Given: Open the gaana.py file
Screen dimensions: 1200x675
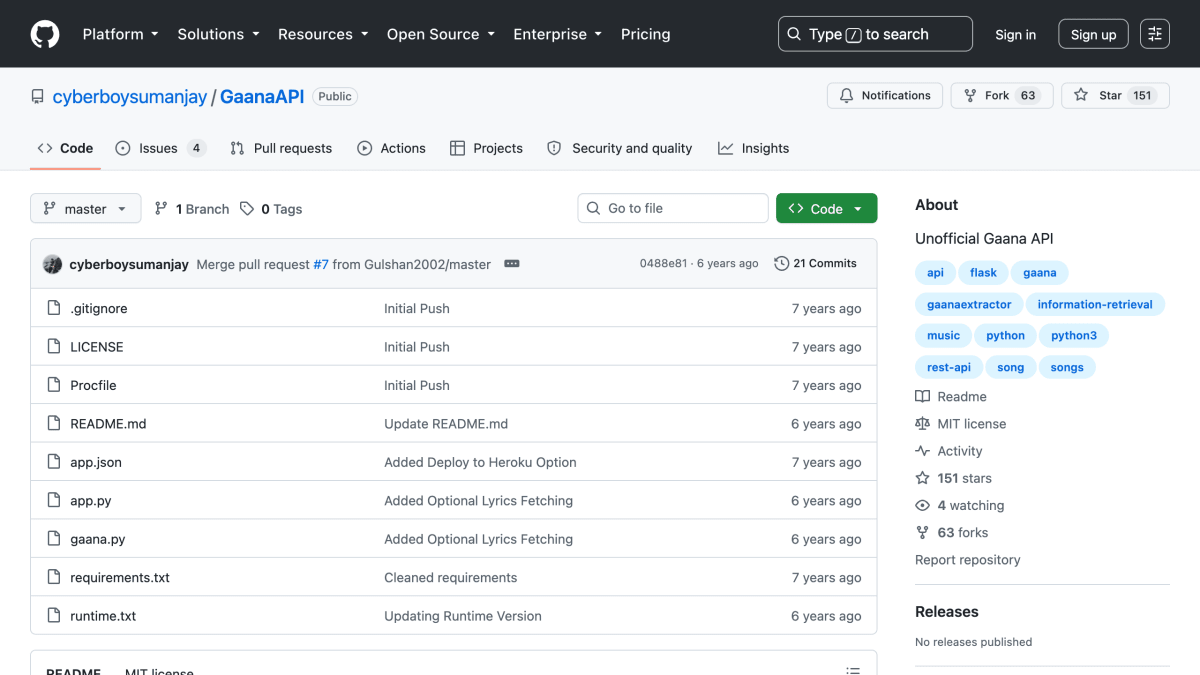Looking at the screenshot, I should tap(98, 539).
